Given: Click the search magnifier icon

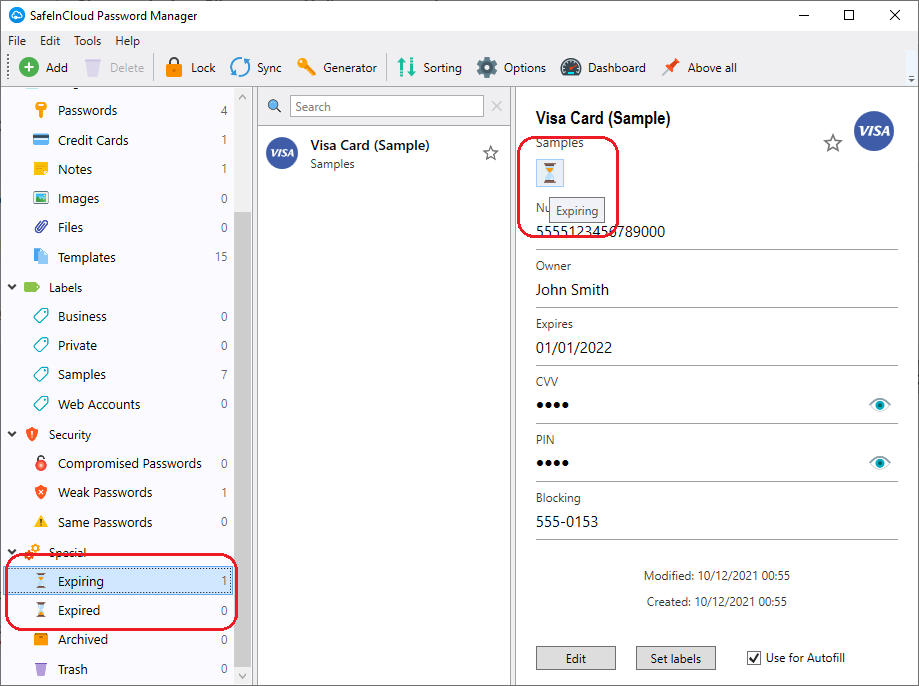Looking at the screenshot, I should [x=274, y=106].
